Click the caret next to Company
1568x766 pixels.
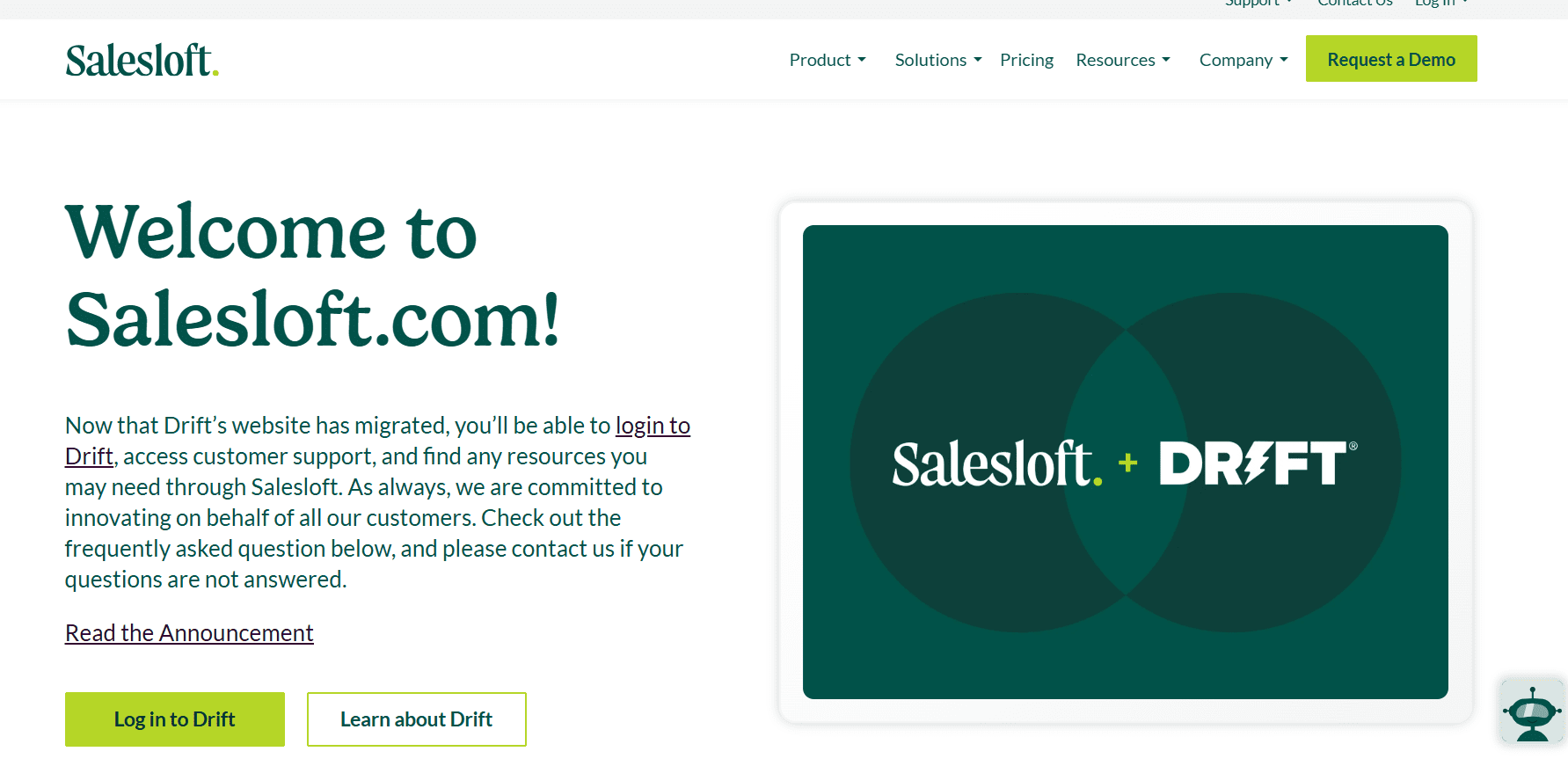click(1284, 60)
